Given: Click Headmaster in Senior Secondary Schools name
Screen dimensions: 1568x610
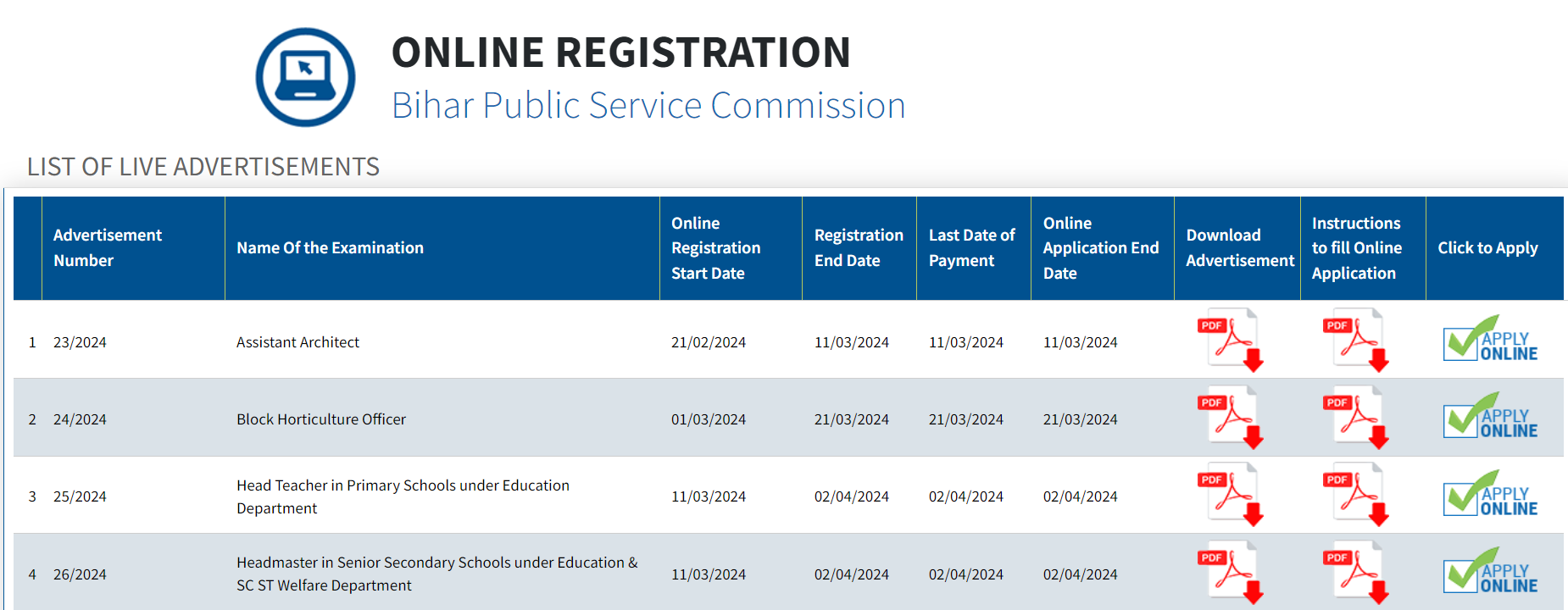Looking at the screenshot, I should pyautogui.click(x=437, y=574).
